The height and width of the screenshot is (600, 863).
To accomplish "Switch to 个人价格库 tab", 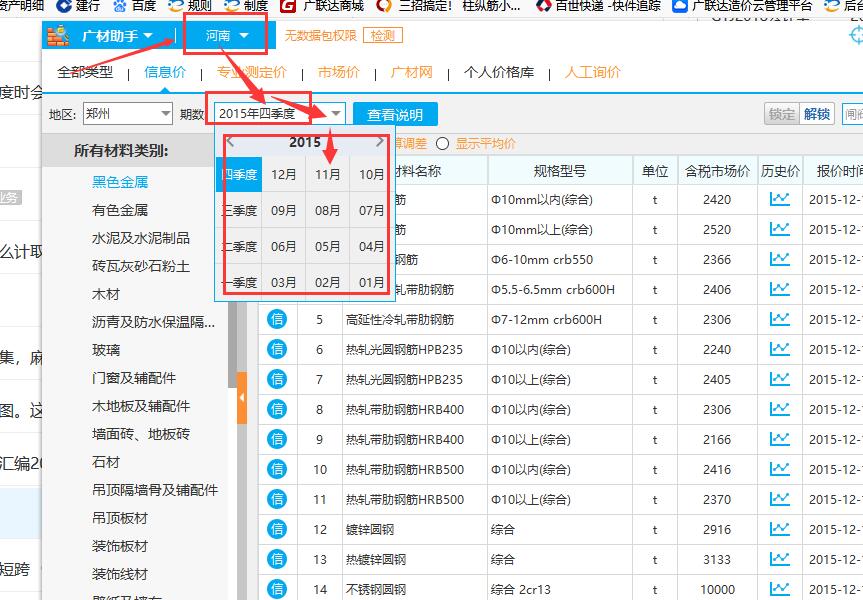I will coord(499,72).
